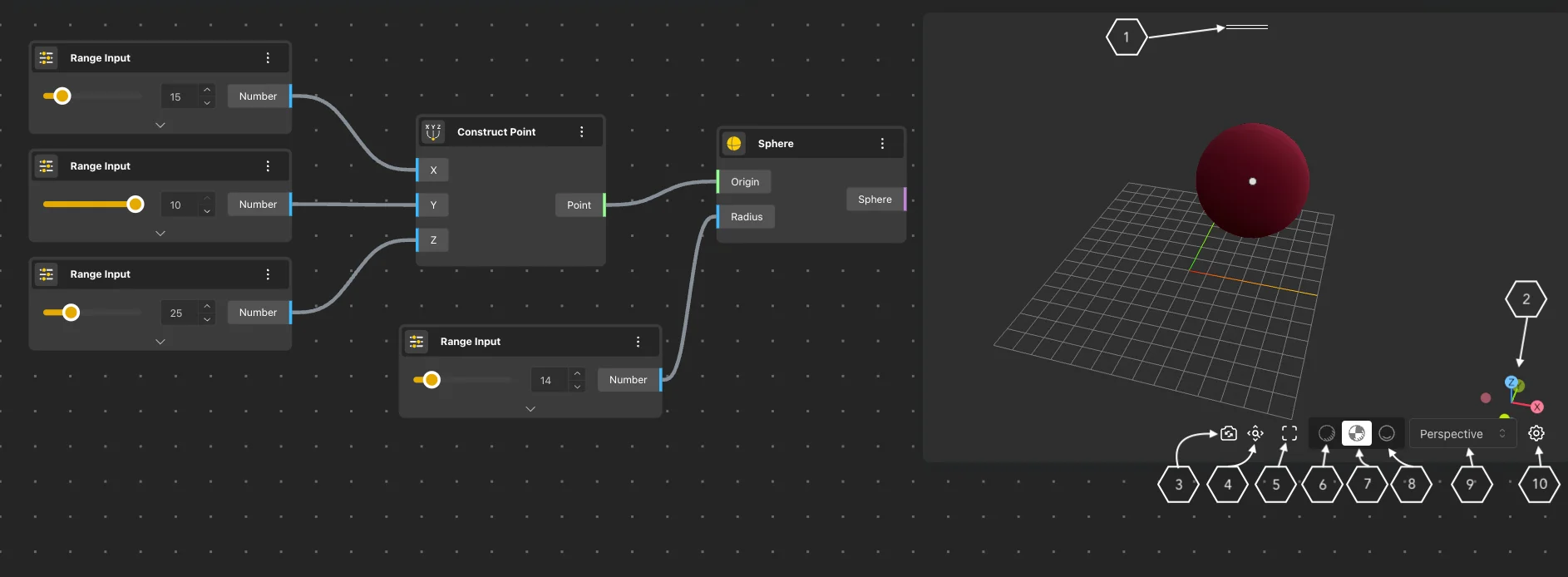Enable the third shading mode button

click(1387, 433)
